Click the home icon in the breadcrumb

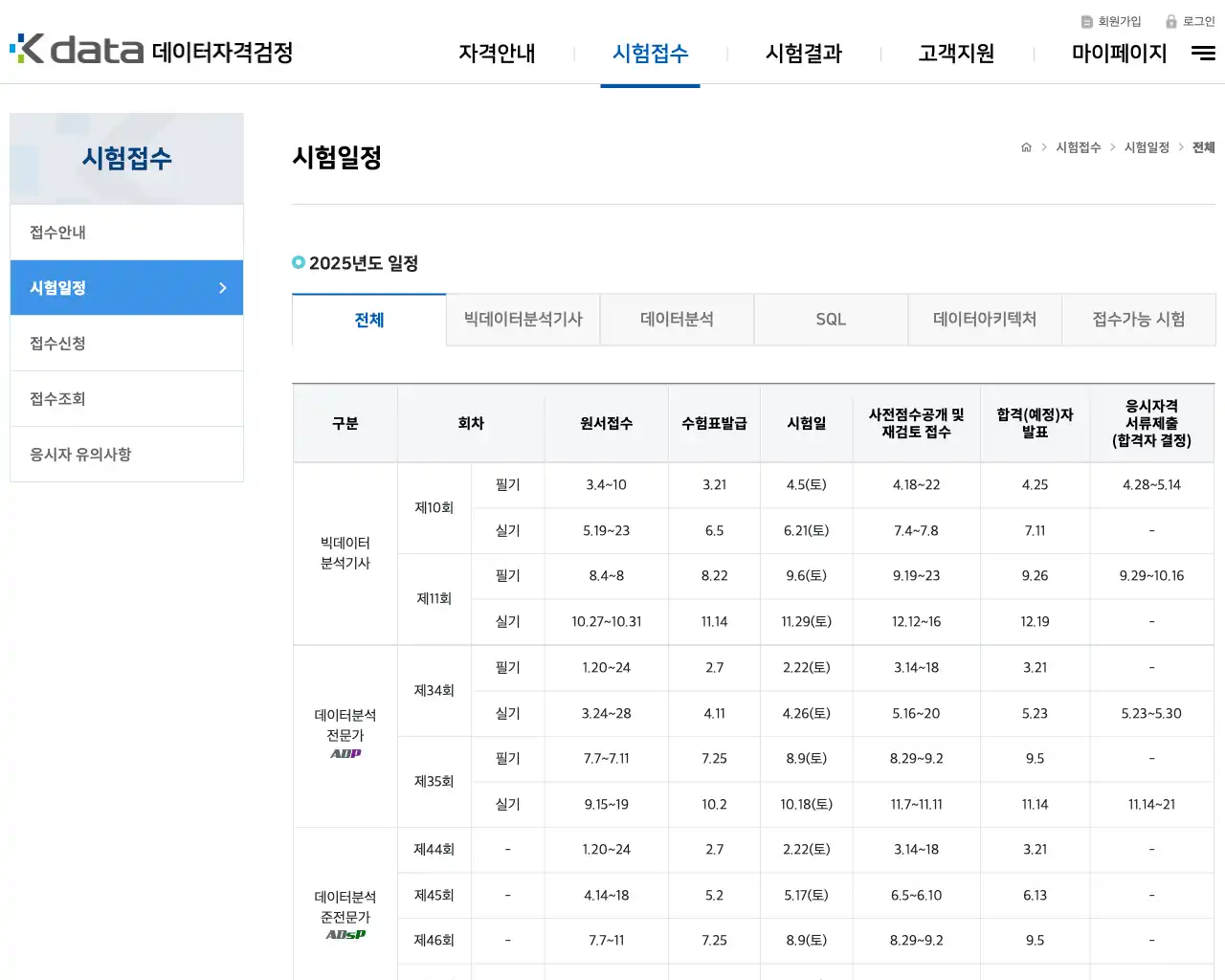point(1026,147)
